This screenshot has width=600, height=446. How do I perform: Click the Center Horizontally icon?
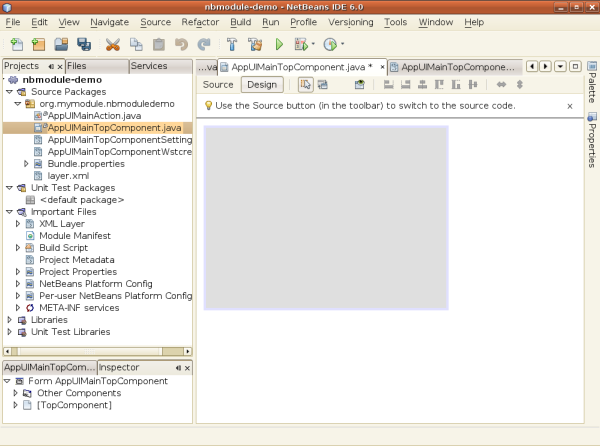coord(422,85)
